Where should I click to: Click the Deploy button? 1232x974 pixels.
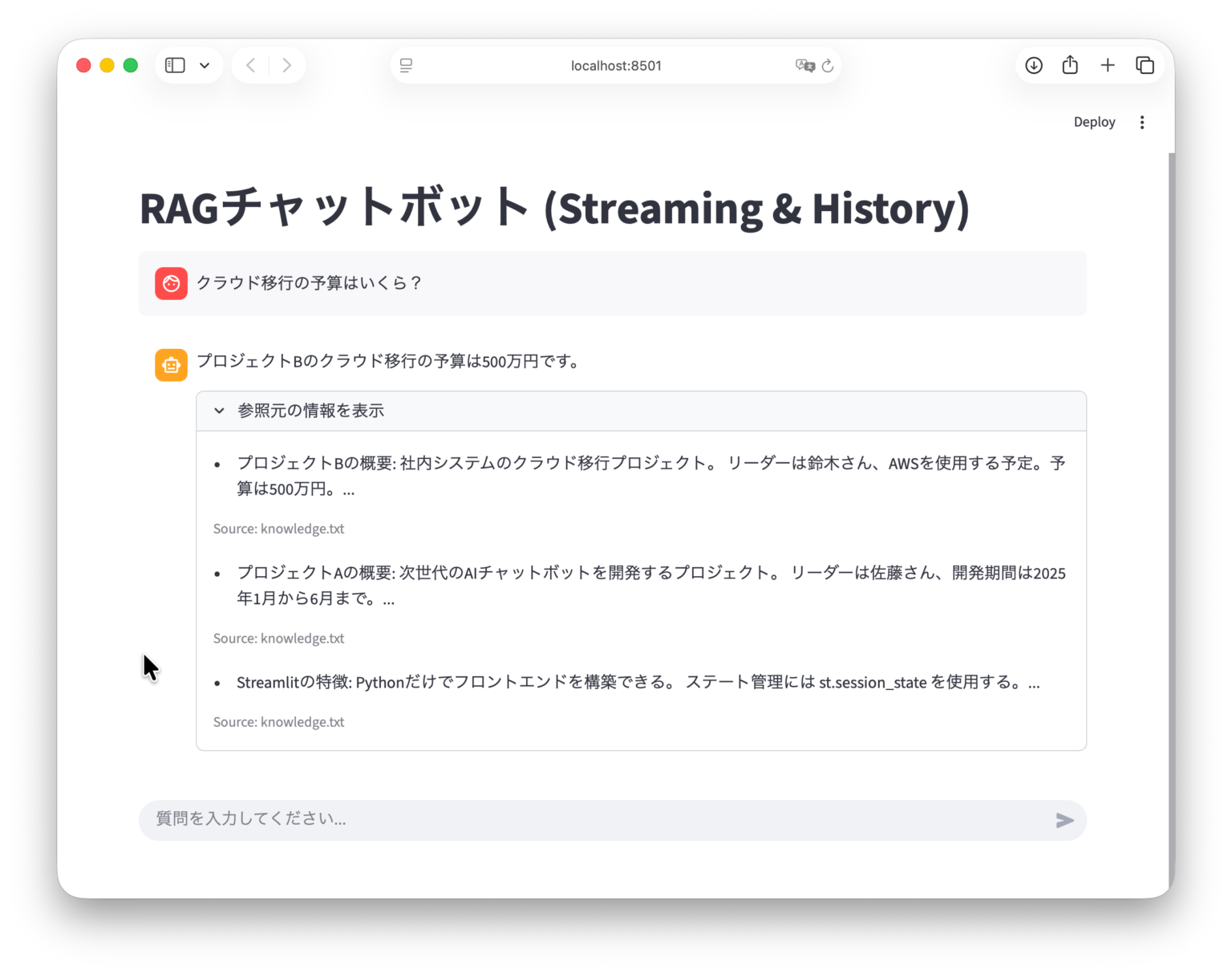pos(1094,122)
